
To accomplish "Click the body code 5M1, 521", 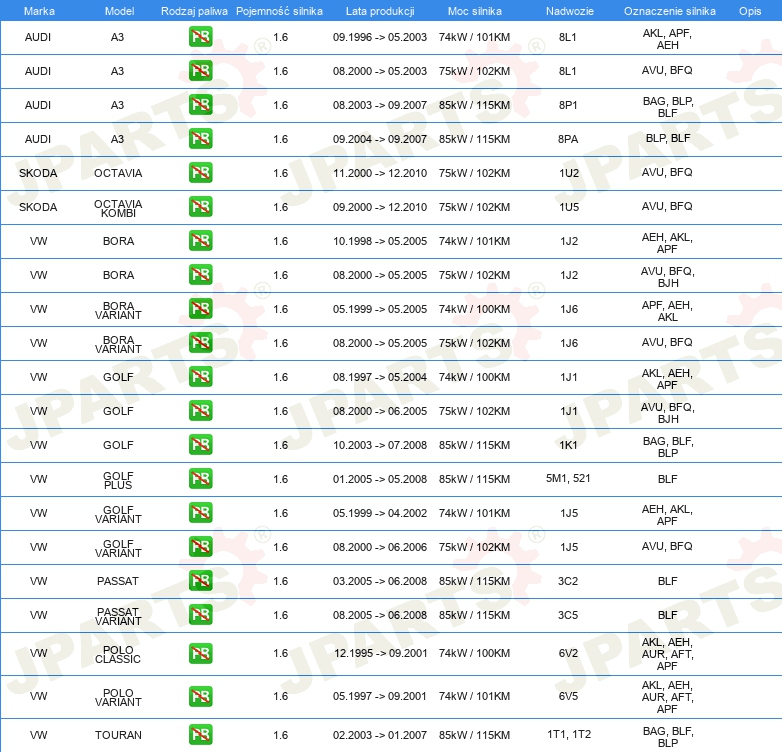I will (568, 478).
